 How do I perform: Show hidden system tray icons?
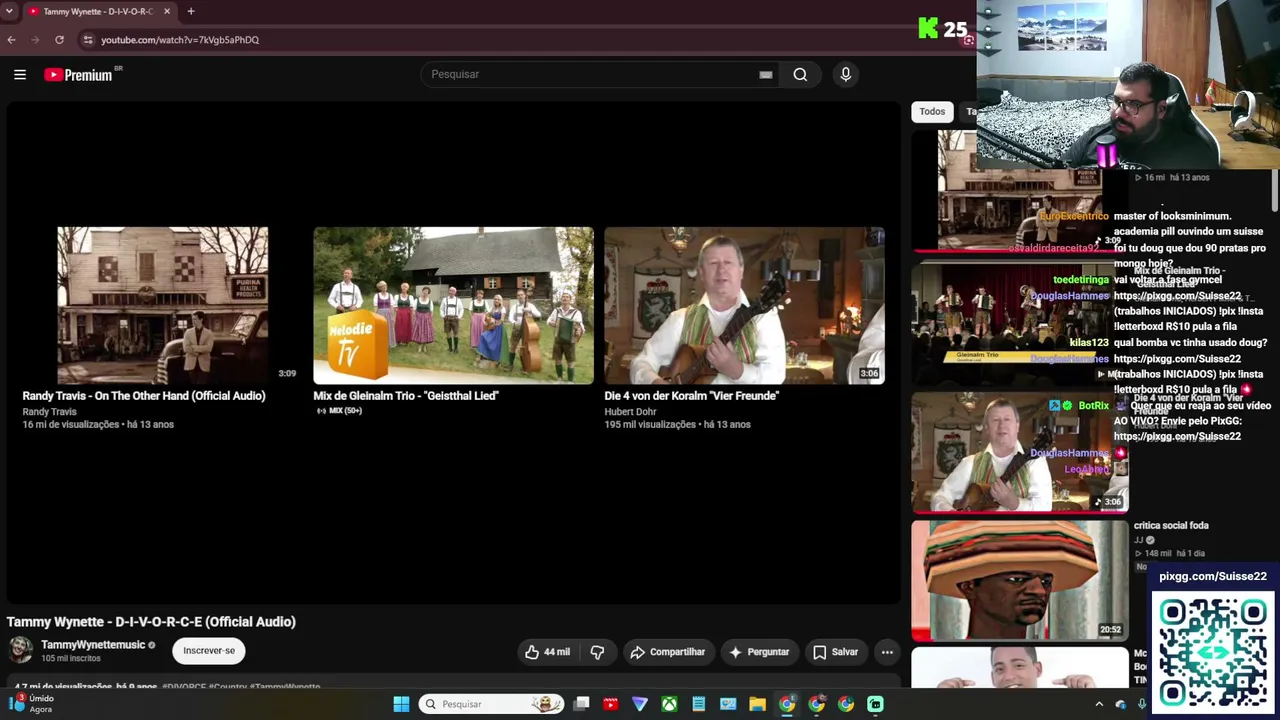pos(1099,704)
